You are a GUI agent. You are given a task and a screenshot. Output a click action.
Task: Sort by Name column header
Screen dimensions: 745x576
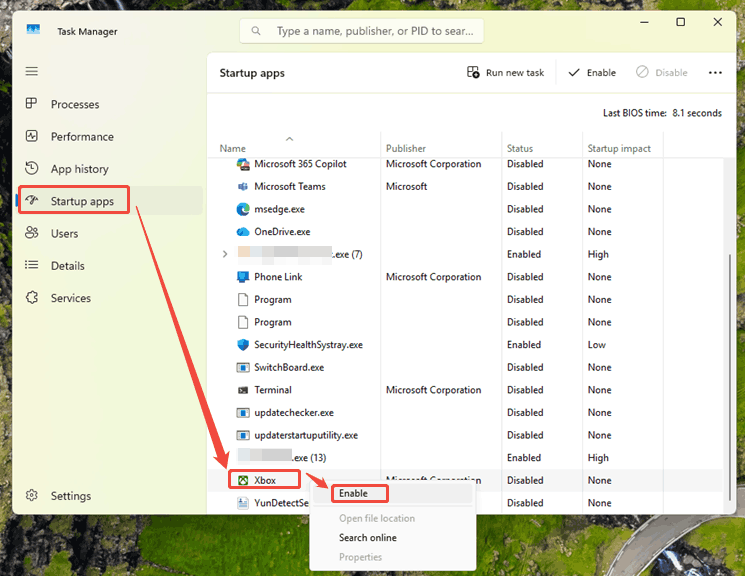[x=232, y=148]
